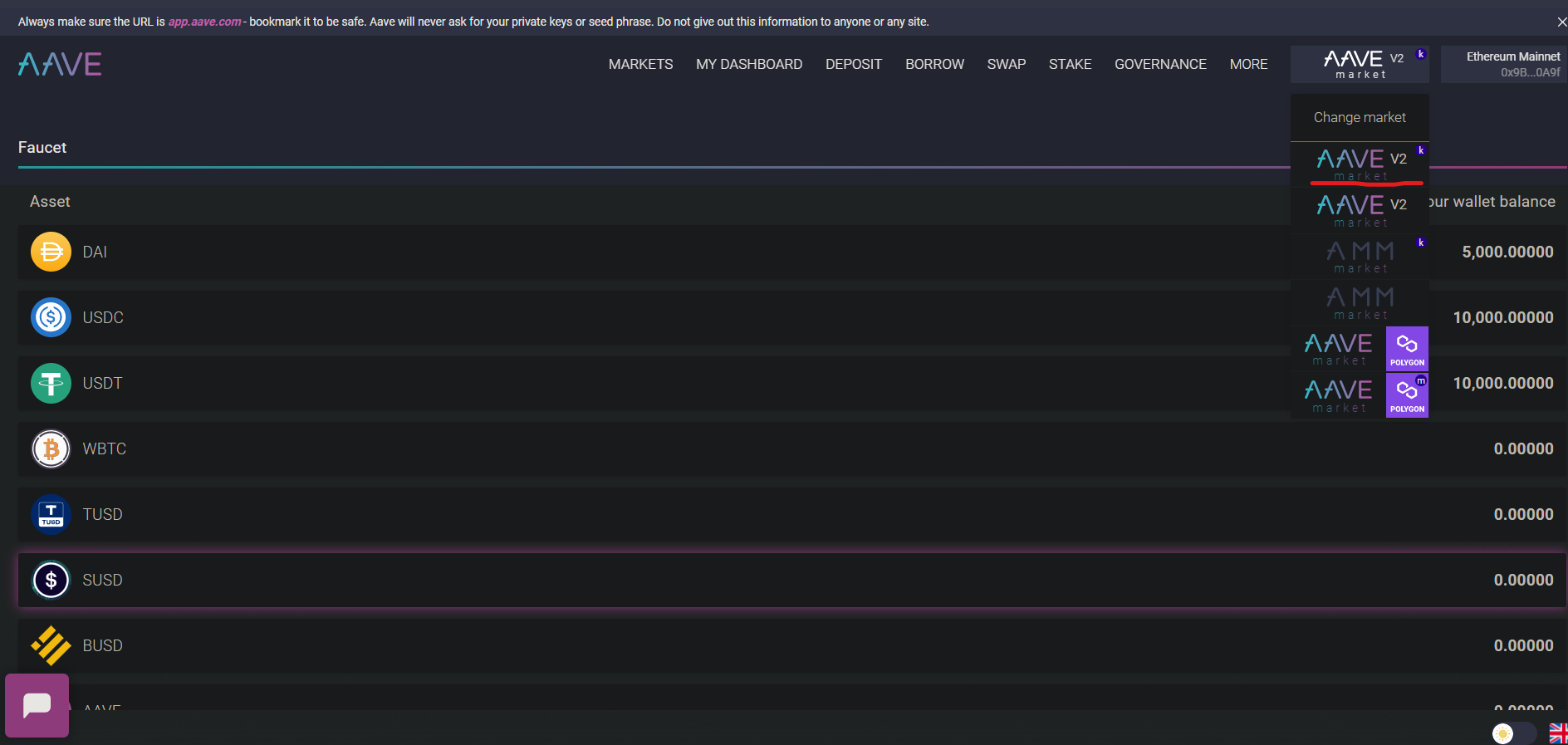Select the WBTC faucet row
Screen dimensions: 1568x745
tap(792, 448)
